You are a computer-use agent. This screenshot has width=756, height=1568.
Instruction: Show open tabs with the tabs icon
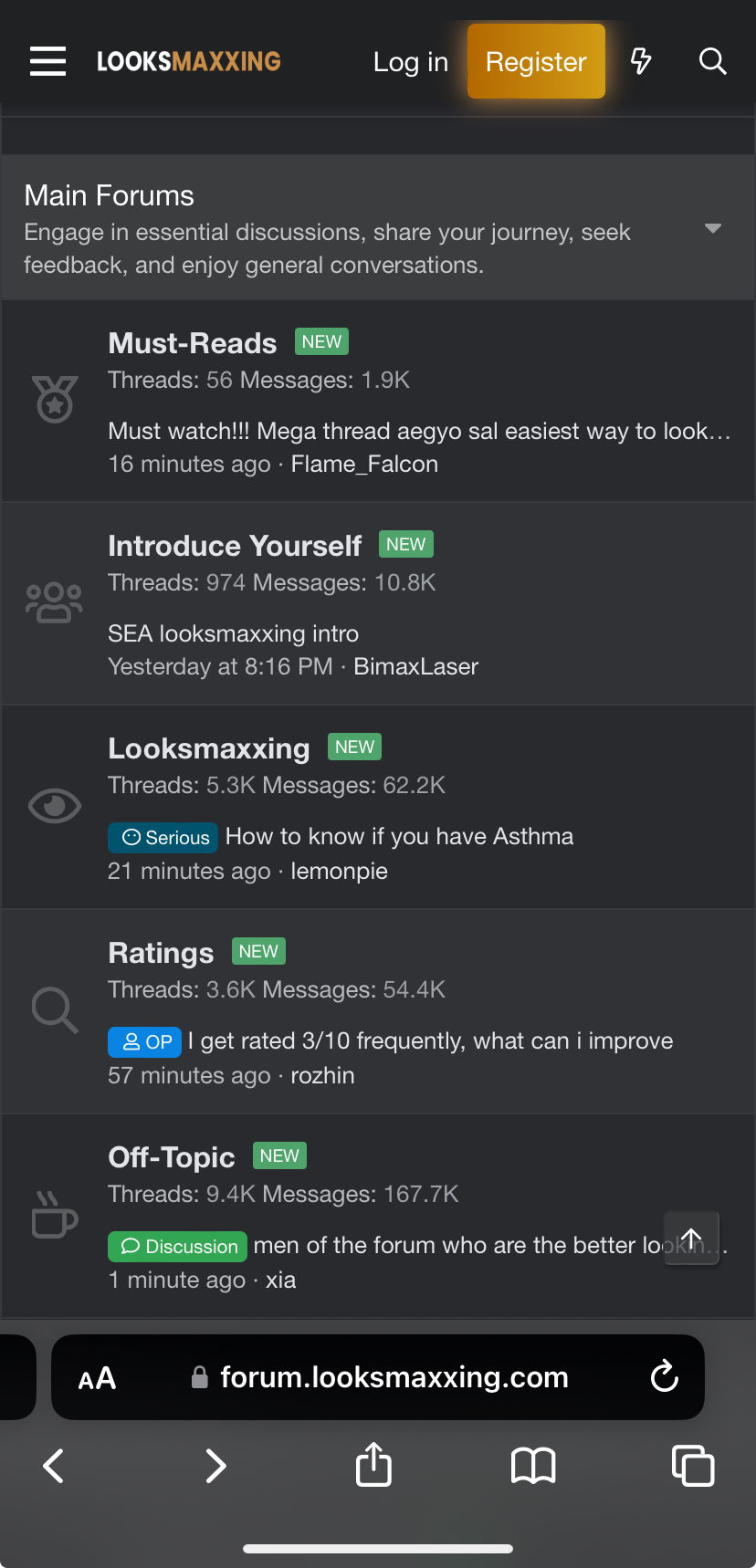coord(692,1466)
